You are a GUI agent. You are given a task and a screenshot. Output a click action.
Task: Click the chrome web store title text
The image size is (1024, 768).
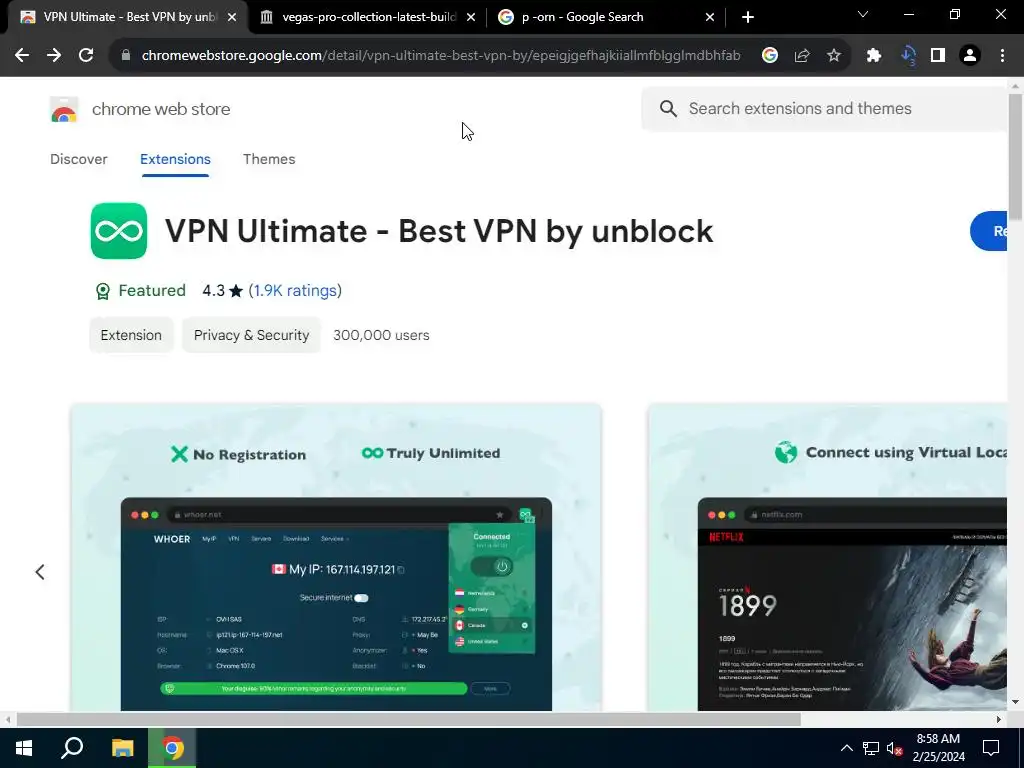pos(161,109)
